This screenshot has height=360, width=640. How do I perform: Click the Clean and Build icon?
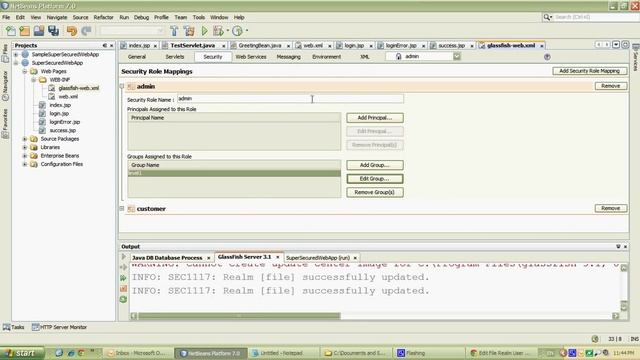(x=189, y=31)
